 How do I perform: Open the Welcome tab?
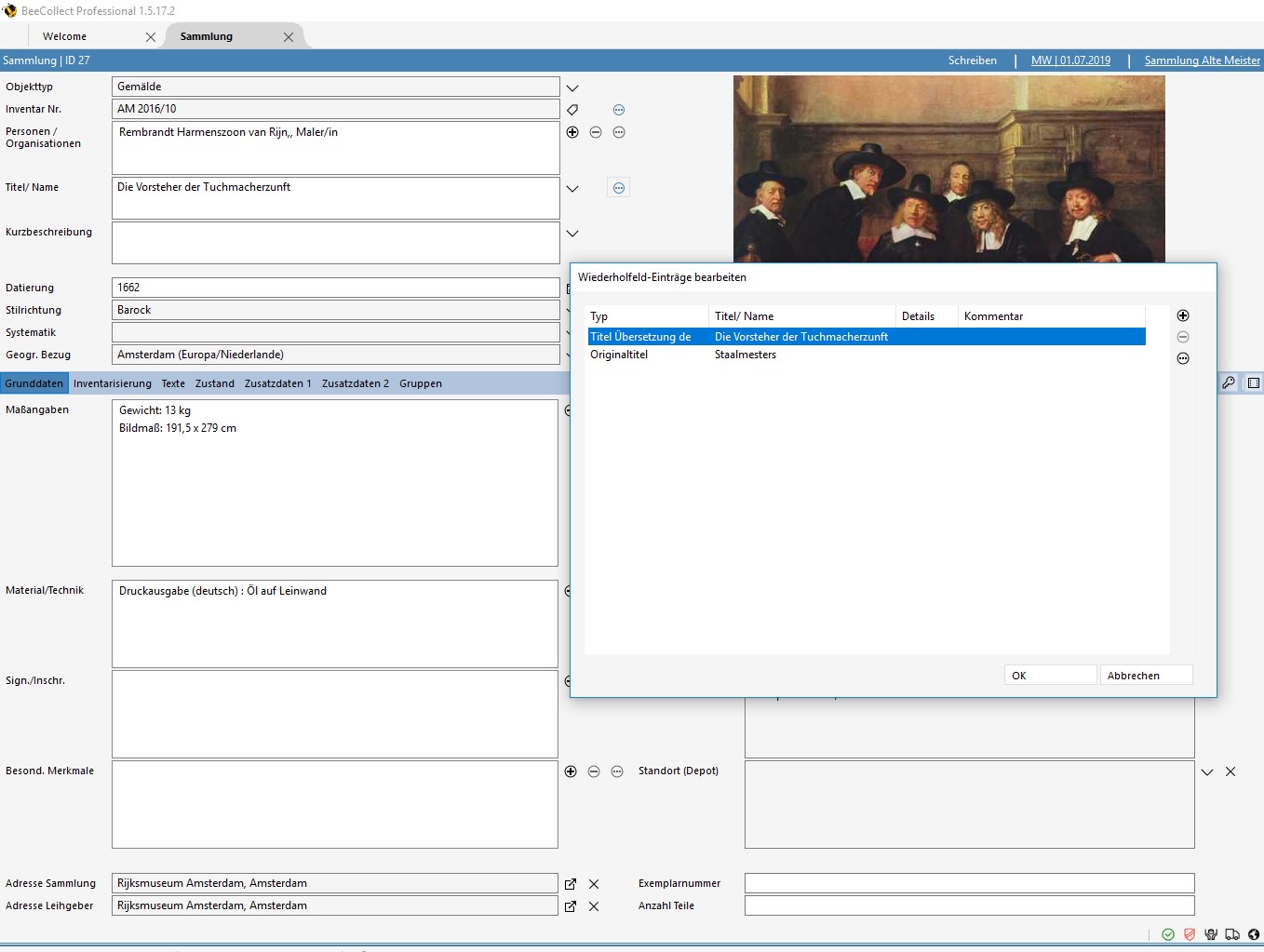[65, 36]
